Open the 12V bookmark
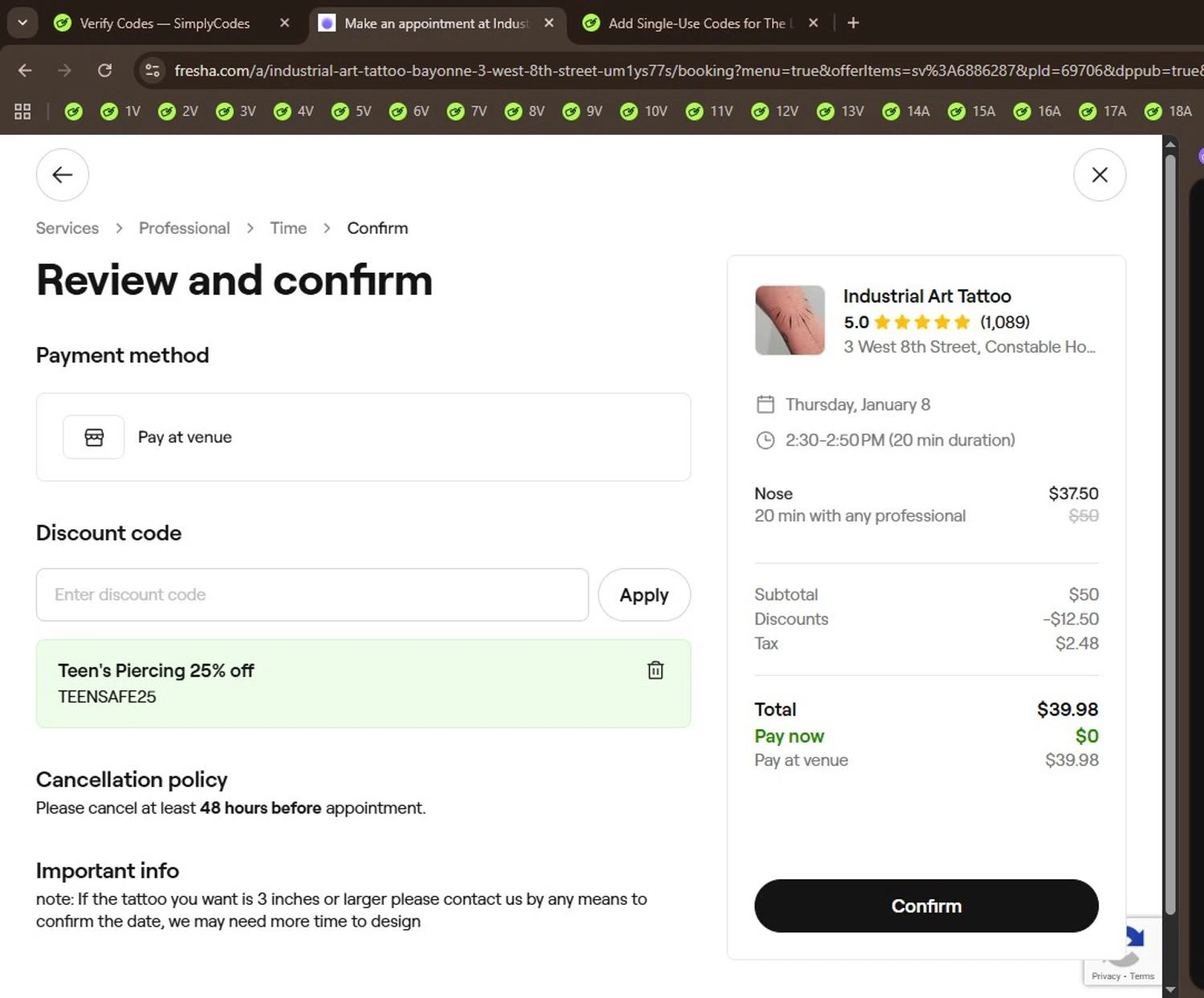 [x=775, y=112]
